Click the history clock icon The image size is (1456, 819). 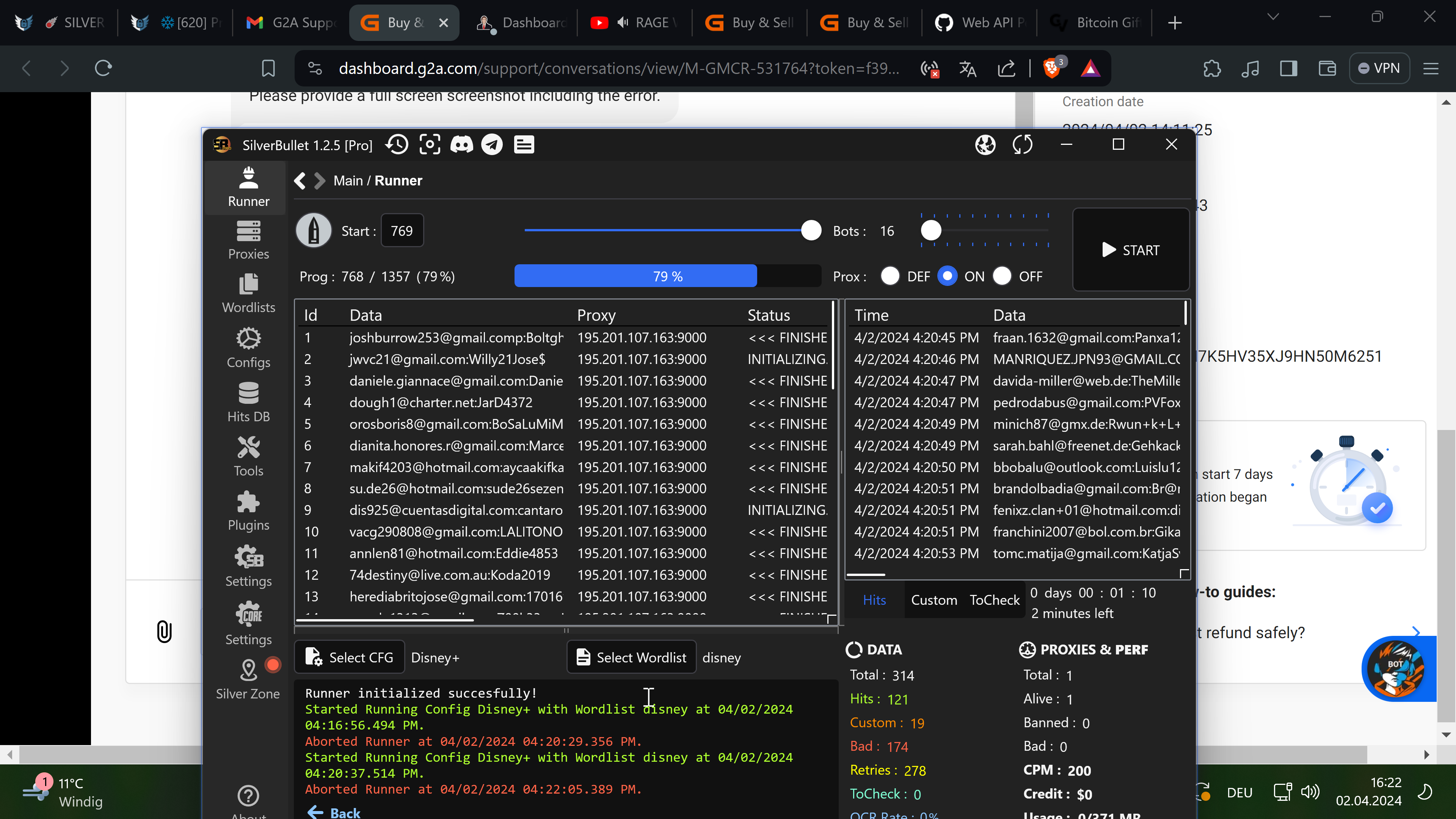[397, 145]
